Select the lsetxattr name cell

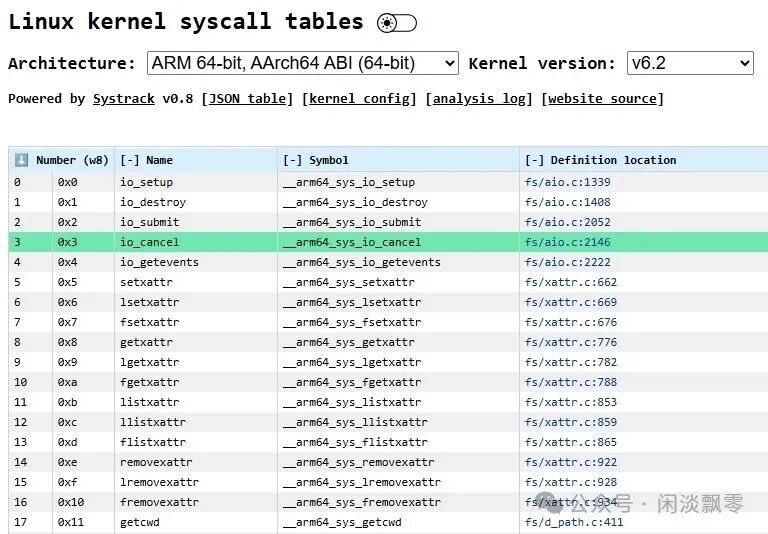click(196, 302)
